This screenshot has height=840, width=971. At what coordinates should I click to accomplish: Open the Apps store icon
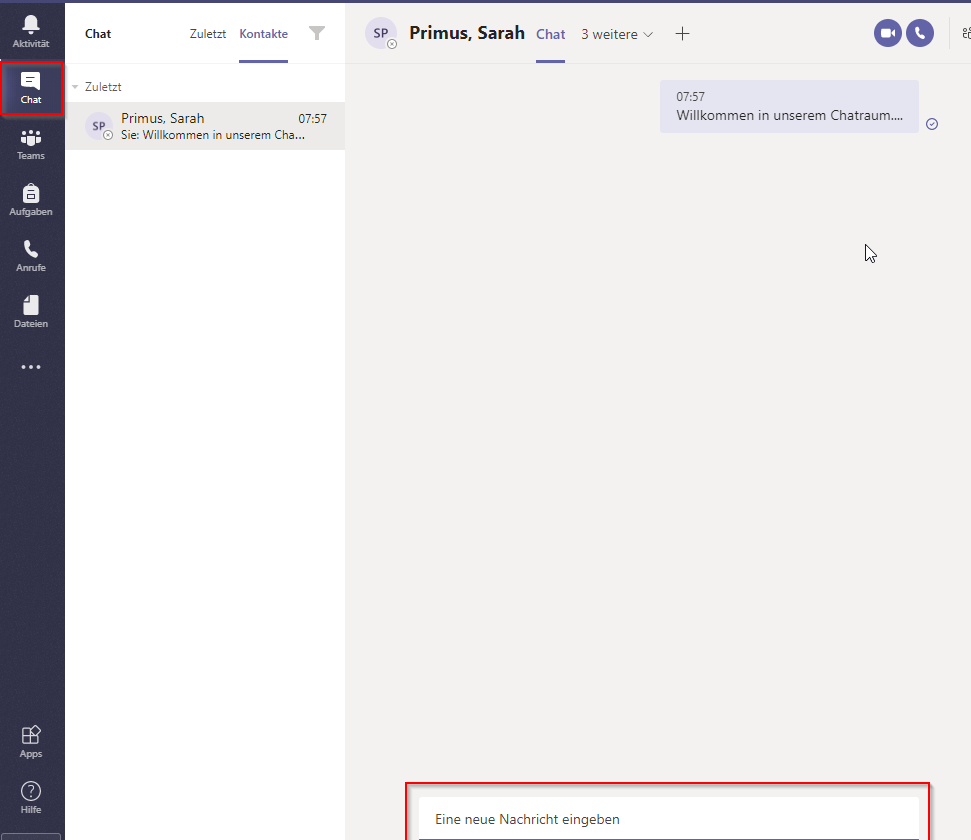point(31,742)
